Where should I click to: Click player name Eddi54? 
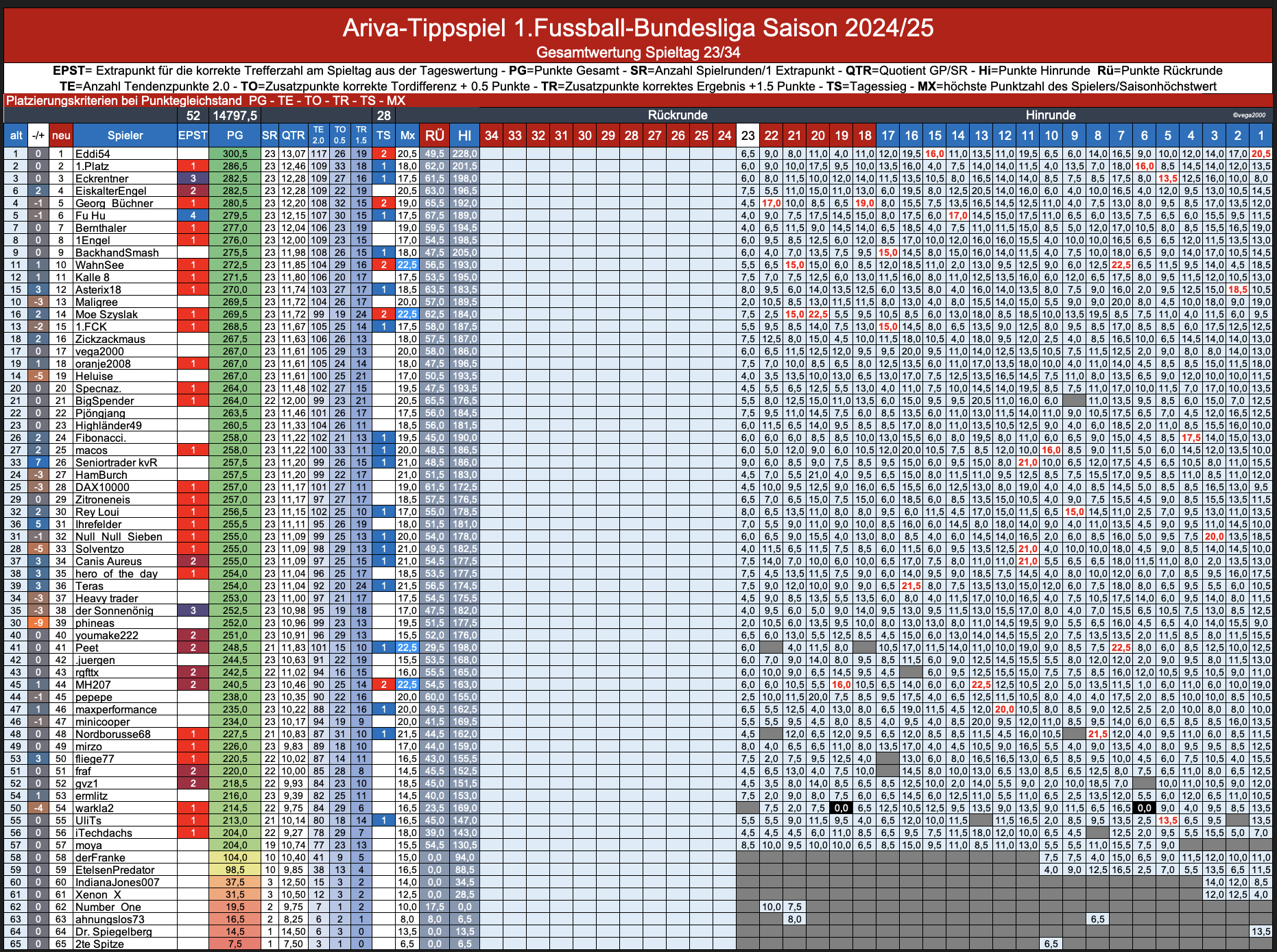coord(93,154)
